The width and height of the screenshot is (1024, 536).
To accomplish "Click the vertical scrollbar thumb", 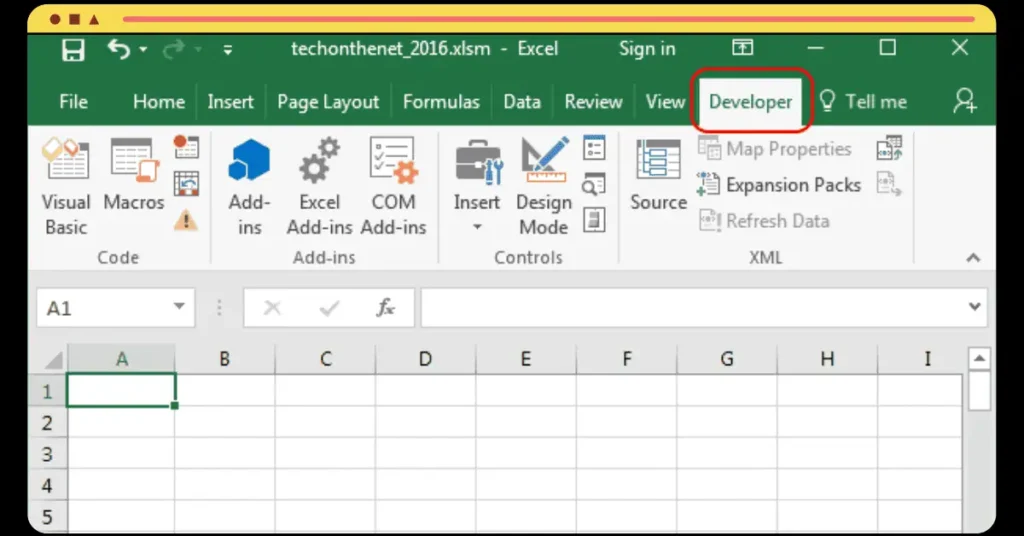I will 979,391.
